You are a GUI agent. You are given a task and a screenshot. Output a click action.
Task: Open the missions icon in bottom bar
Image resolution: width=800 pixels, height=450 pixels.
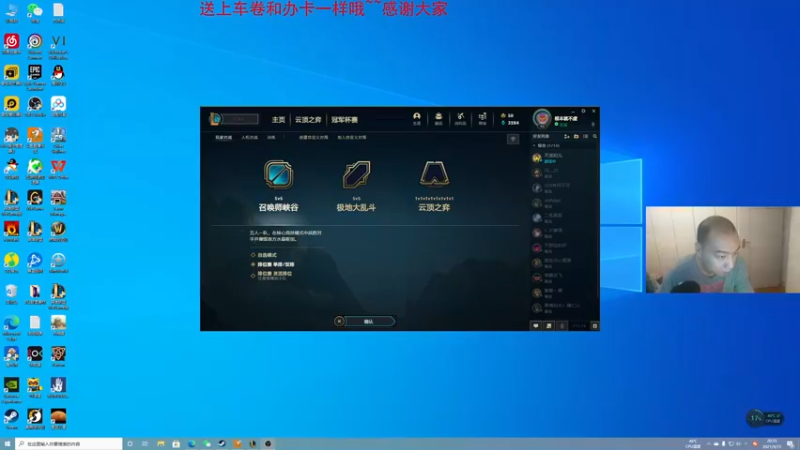pyautogui.click(x=549, y=326)
